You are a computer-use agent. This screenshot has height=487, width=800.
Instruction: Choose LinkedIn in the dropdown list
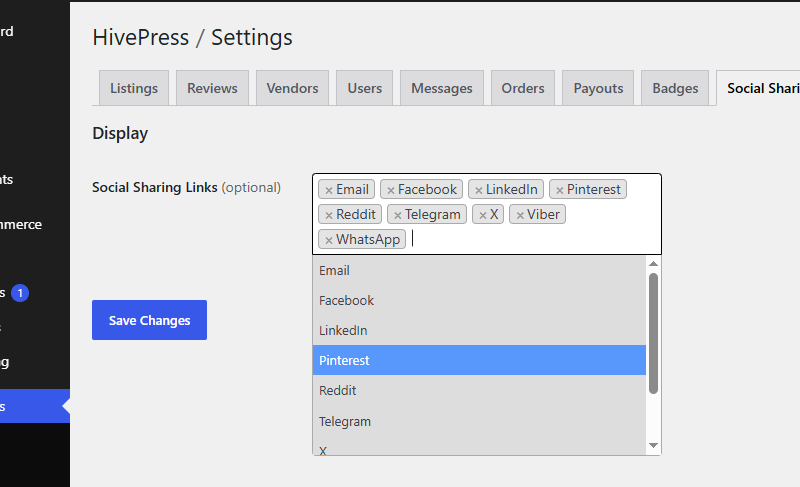(479, 330)
